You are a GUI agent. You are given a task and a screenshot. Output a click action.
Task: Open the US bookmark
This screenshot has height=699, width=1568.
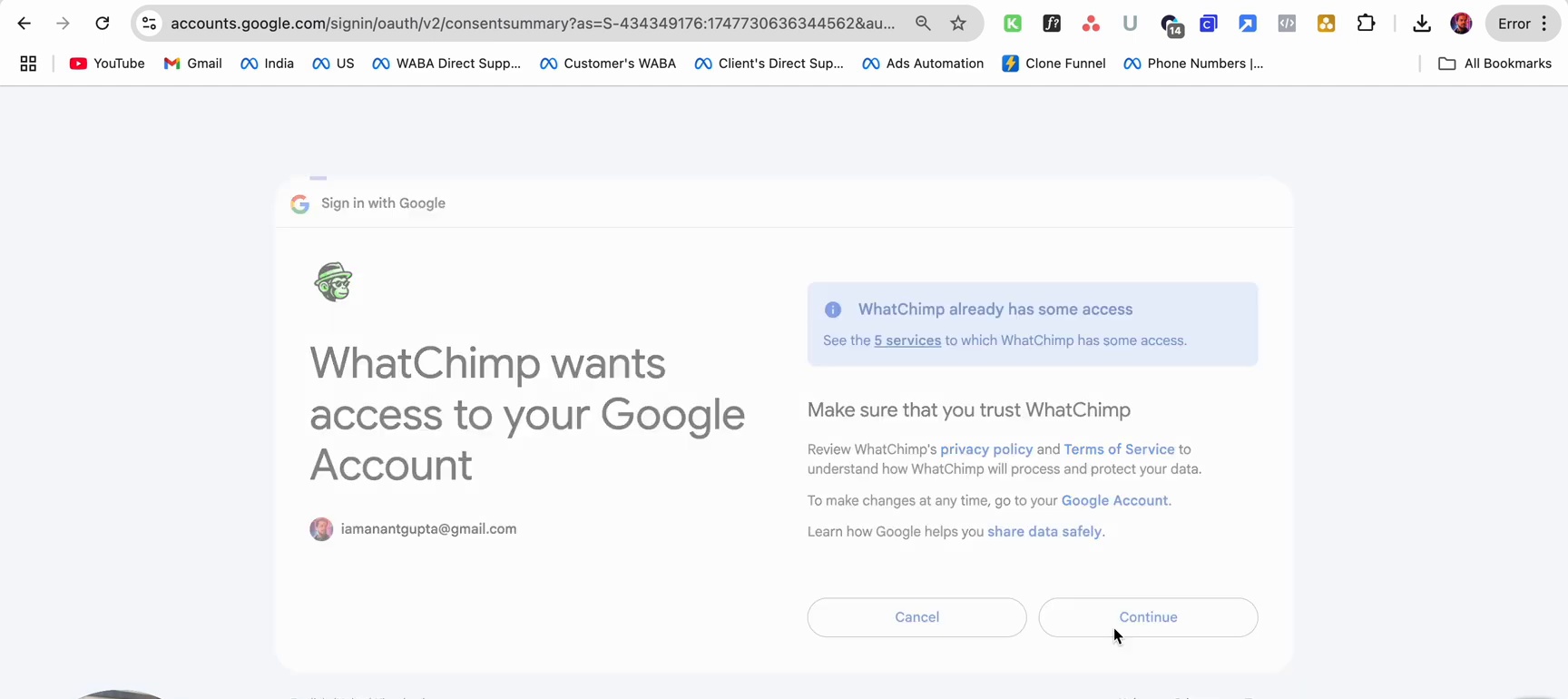coord(333,64)
